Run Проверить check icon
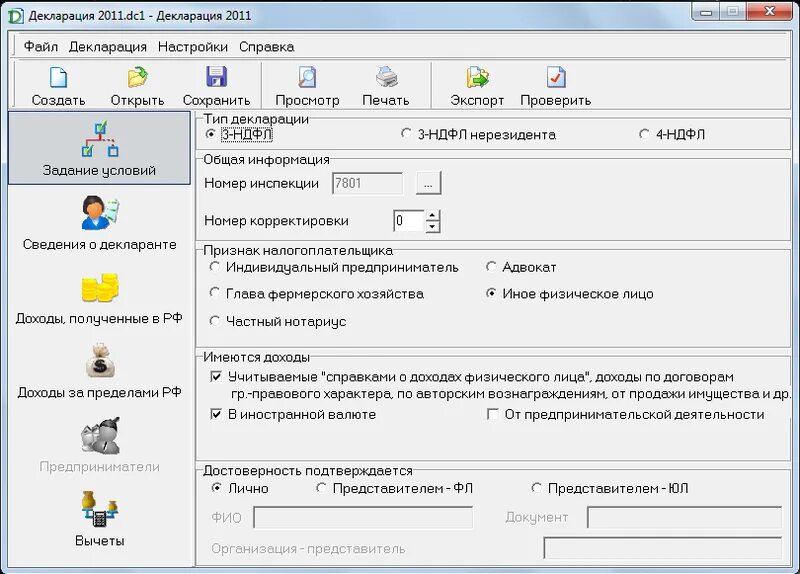Viewport: 800px width, 574px height. point(556,78)
